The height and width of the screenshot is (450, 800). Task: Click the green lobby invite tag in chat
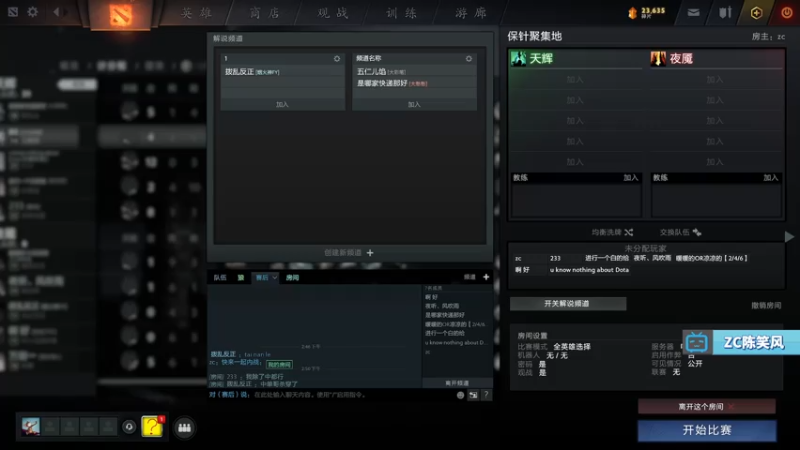pyautogui.click(x=280, y=364)
